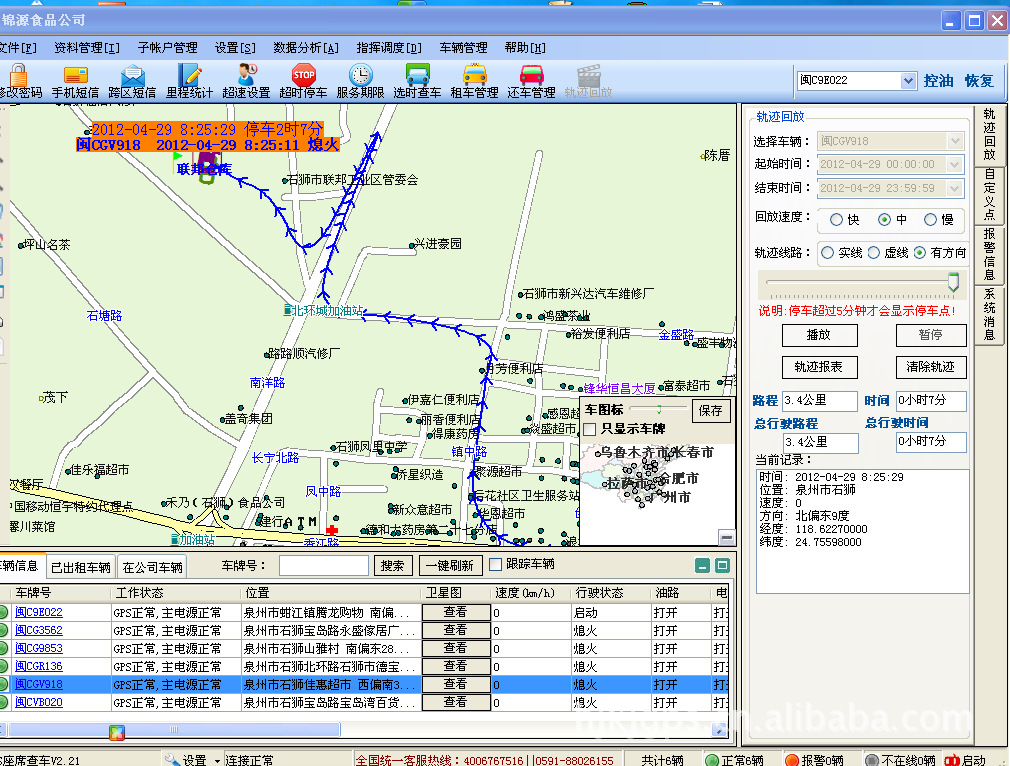Open 超时停车 stop sign icon
Viewport: 1010px width, 766px height.
click(x=303, y=76)
